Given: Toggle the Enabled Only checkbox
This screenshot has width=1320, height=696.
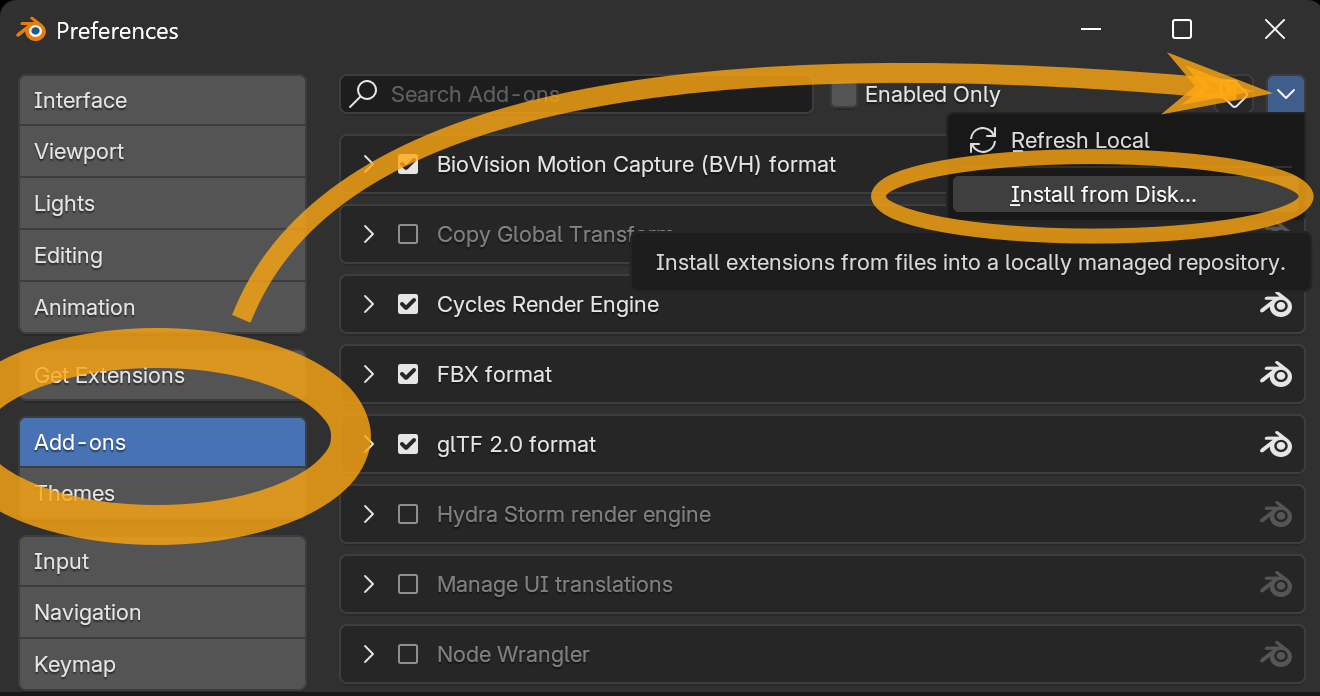Looking at the screenshot, I should coord(845,94).
